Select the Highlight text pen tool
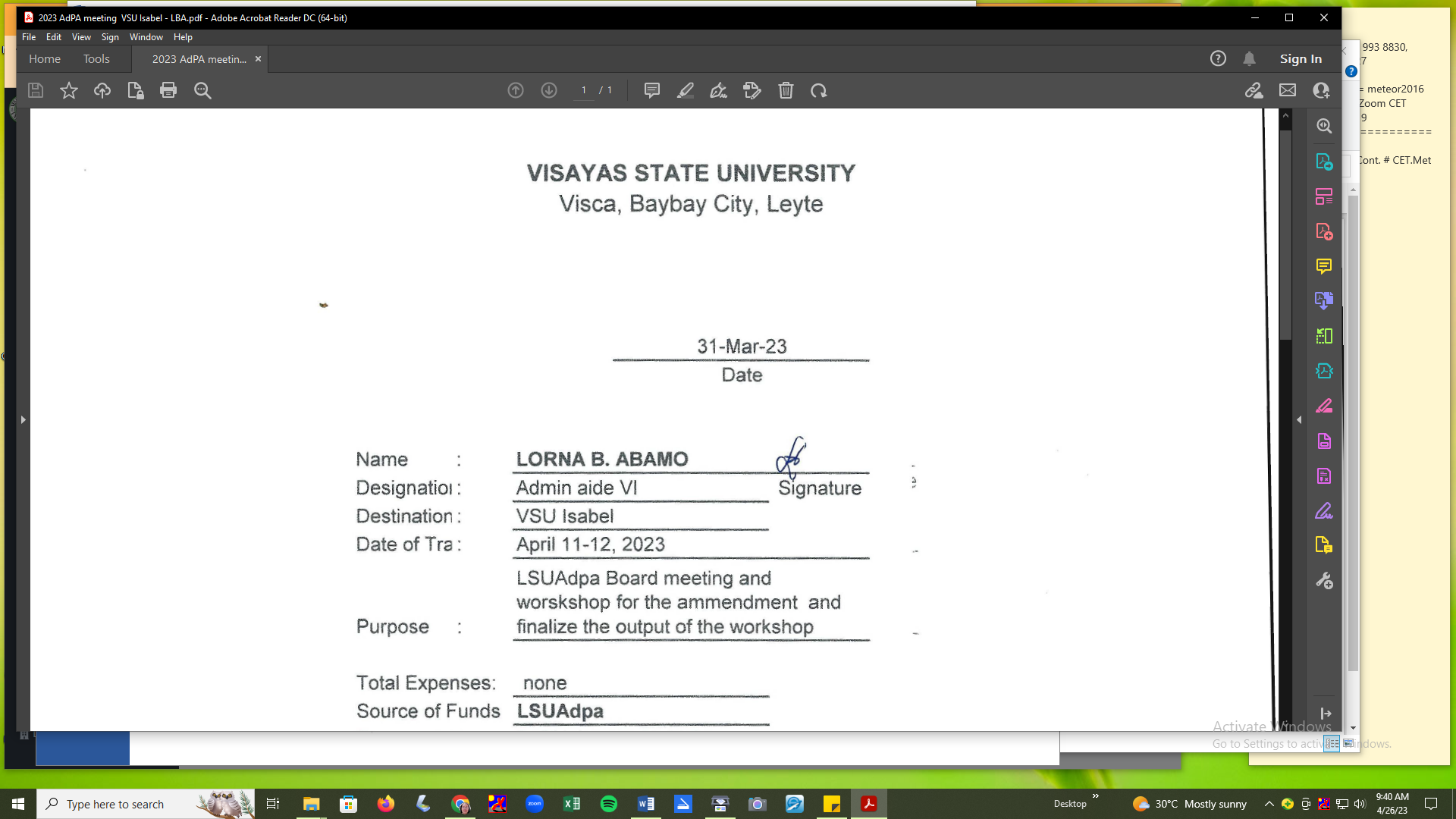The height and width of the screenshot is (819, 1456). tap(685, 91)
